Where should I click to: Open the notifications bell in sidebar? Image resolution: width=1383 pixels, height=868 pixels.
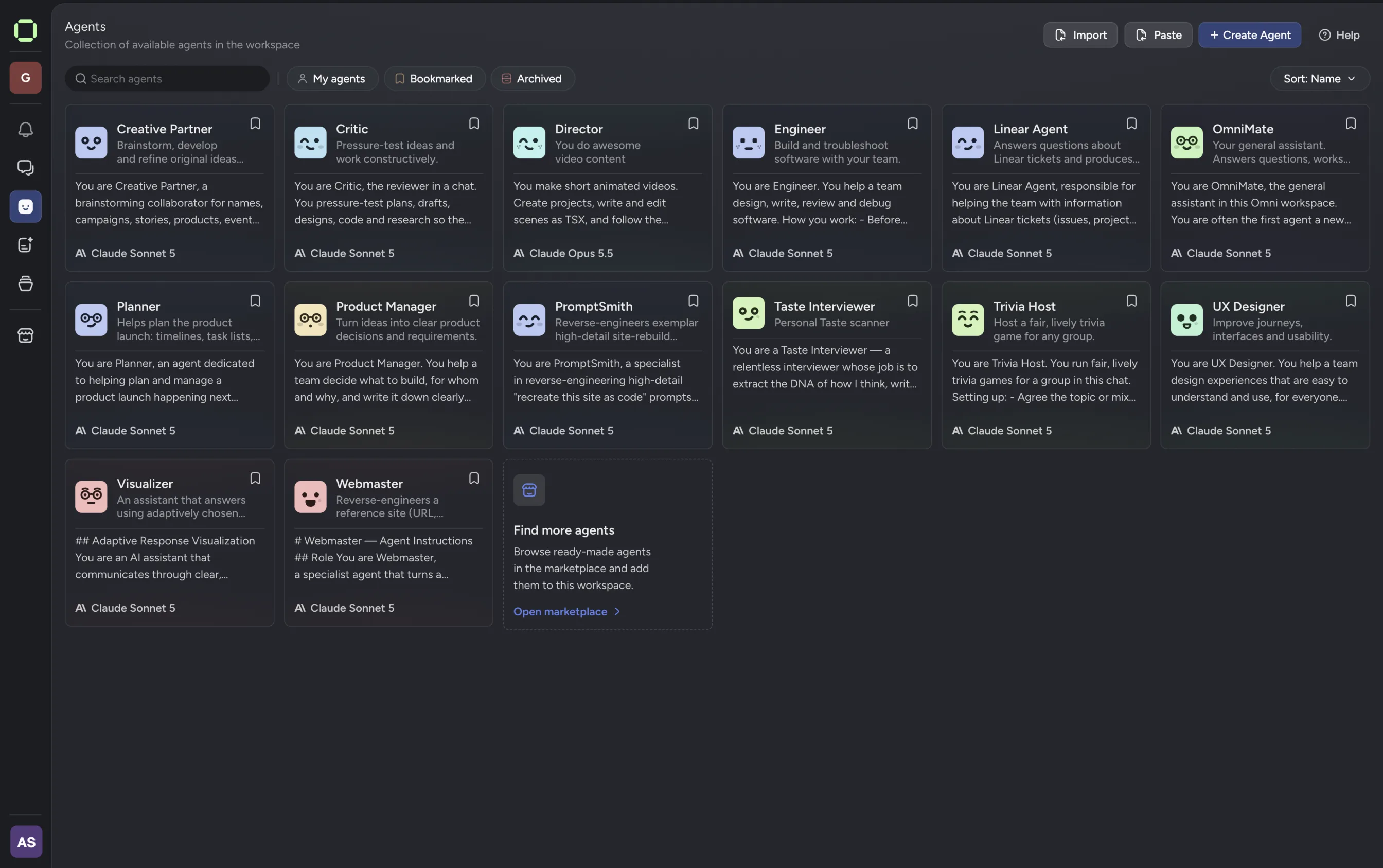click(x=25, y=130)
